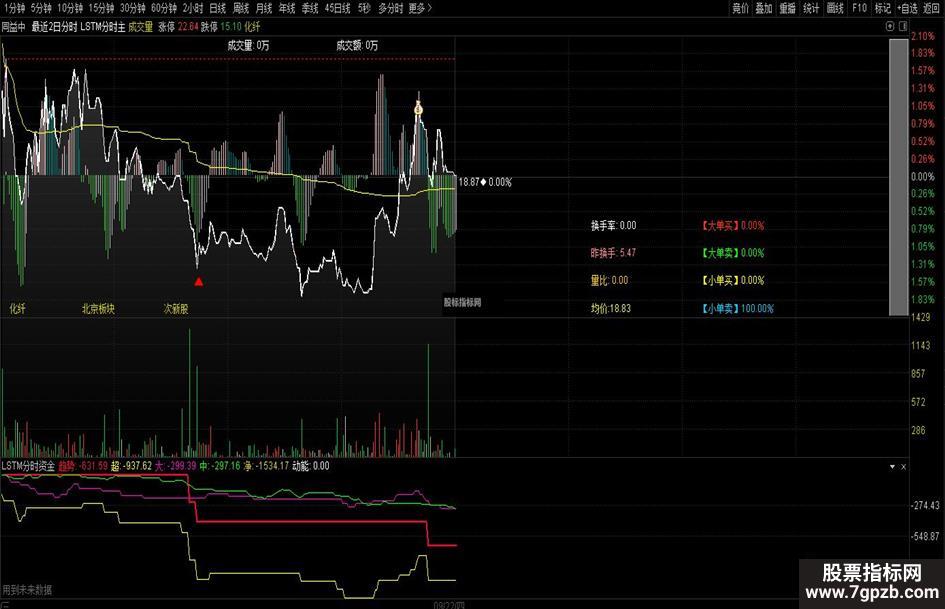Click the red triangle buy marker
945x609 pixels.
point(199,282)
